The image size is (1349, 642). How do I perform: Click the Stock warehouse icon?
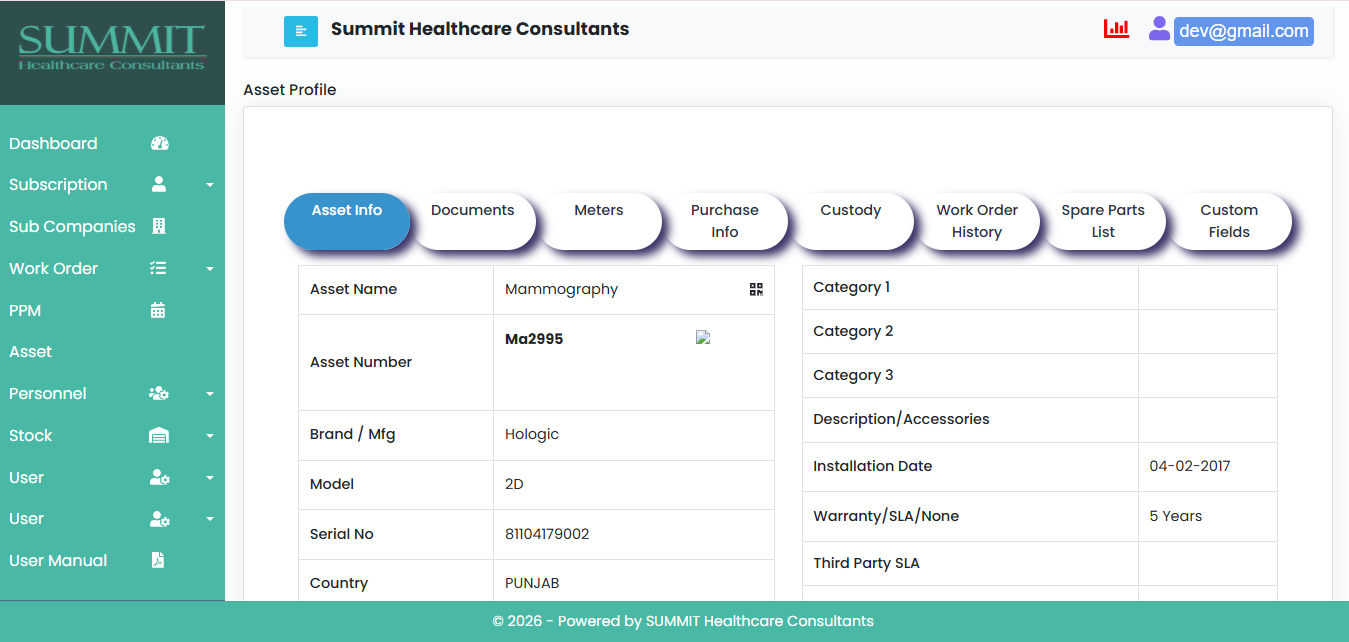click(x=159, y=436)
